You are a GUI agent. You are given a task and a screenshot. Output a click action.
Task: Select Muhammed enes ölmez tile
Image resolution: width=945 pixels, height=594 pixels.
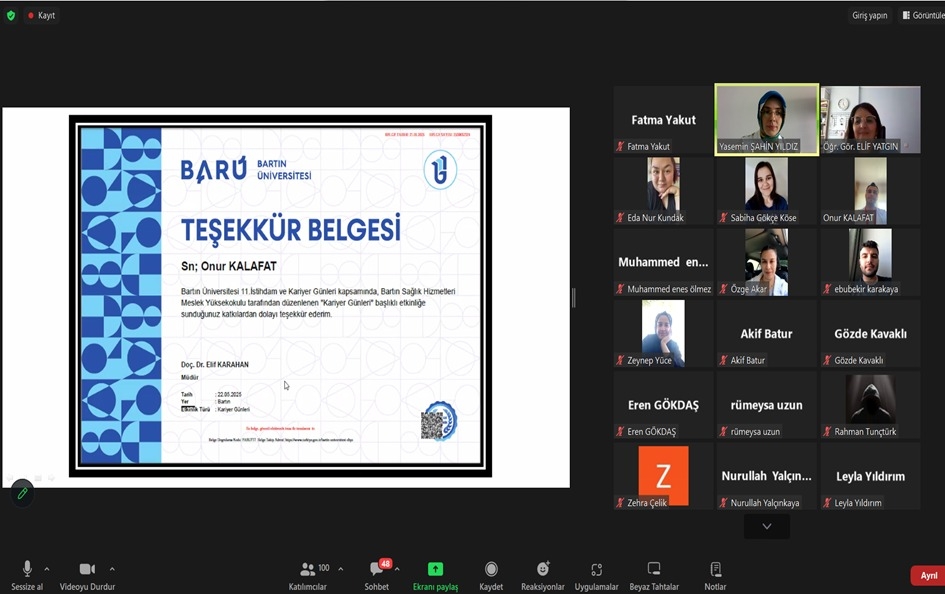(x=663, y=262)
